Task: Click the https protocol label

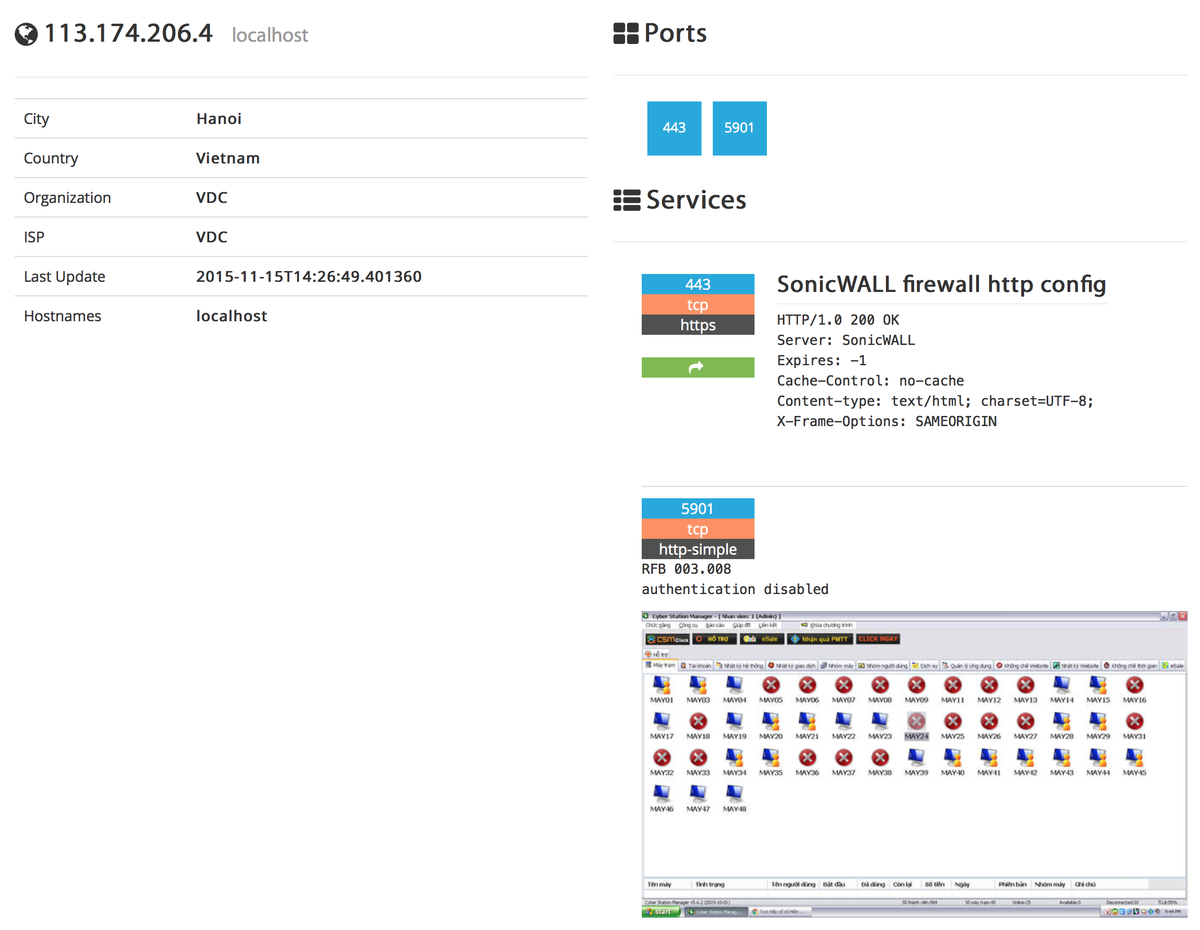Action: point(698,325)
